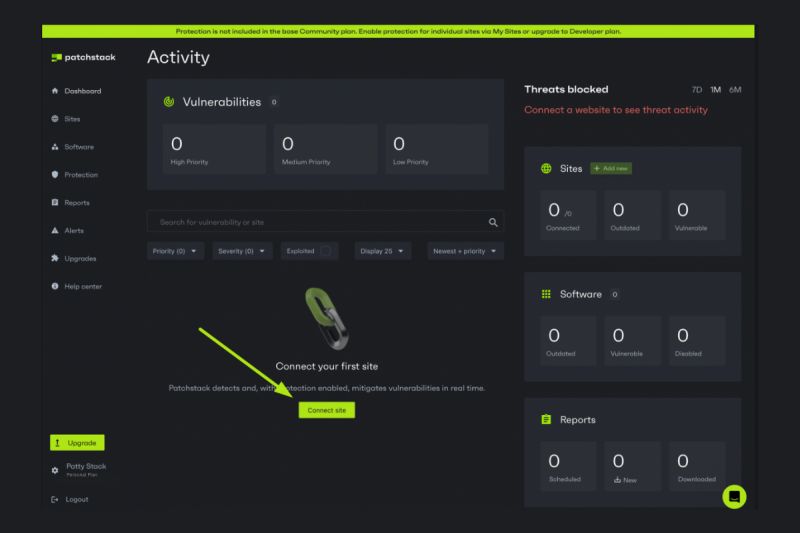The width and height of the screenshot is (800, 533).
Task: Open the Sites menu item
Action: point(72,119)
